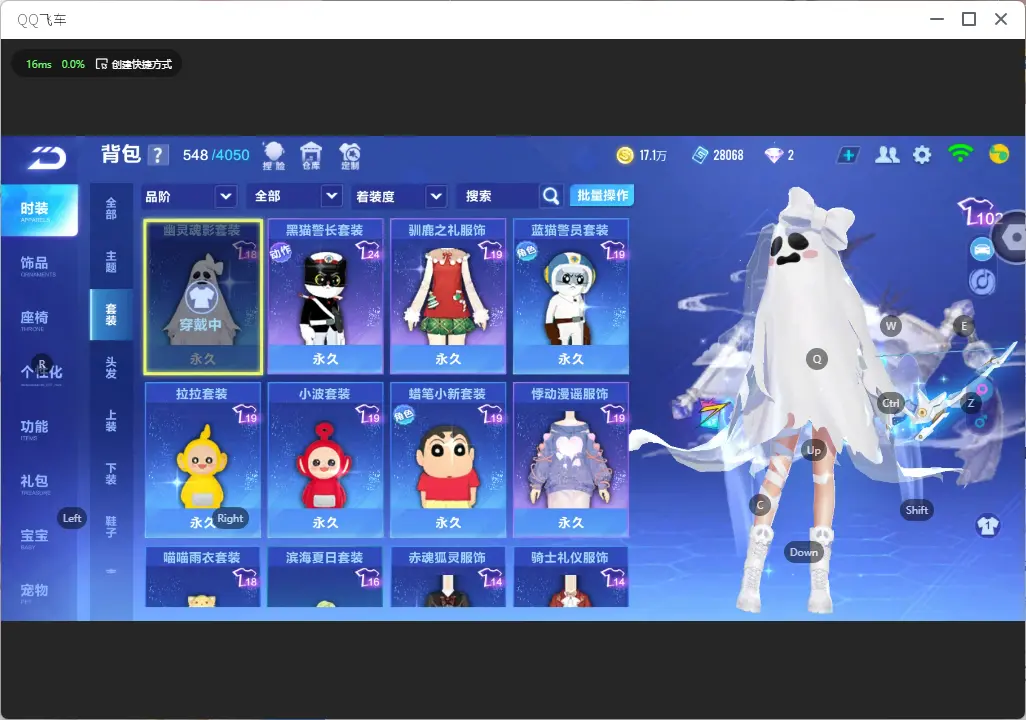Select the pink female gender icon

click(982, 391)
